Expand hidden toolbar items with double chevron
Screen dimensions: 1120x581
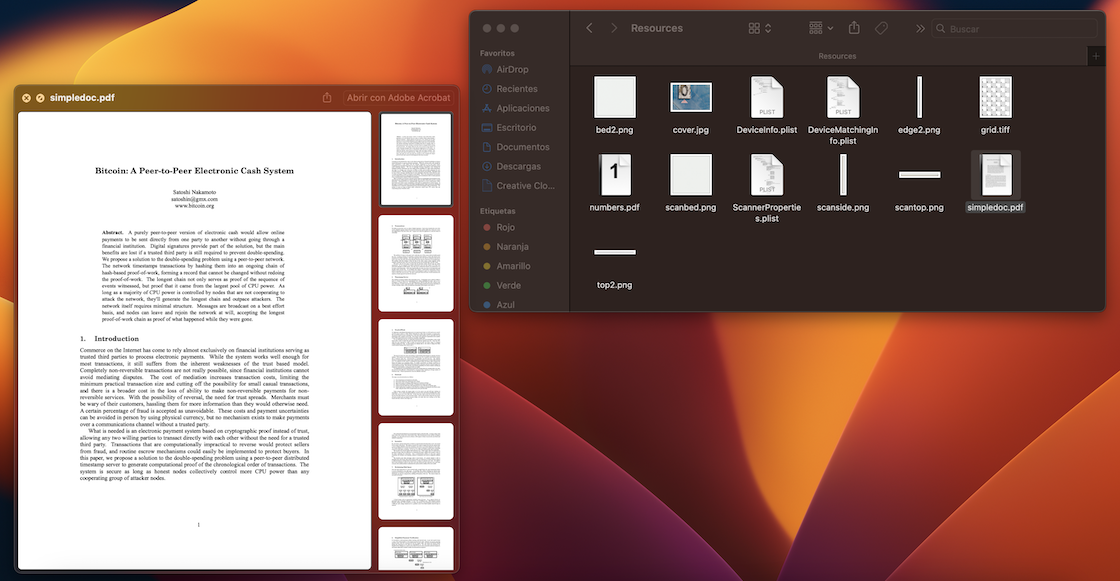pos(920,29)
